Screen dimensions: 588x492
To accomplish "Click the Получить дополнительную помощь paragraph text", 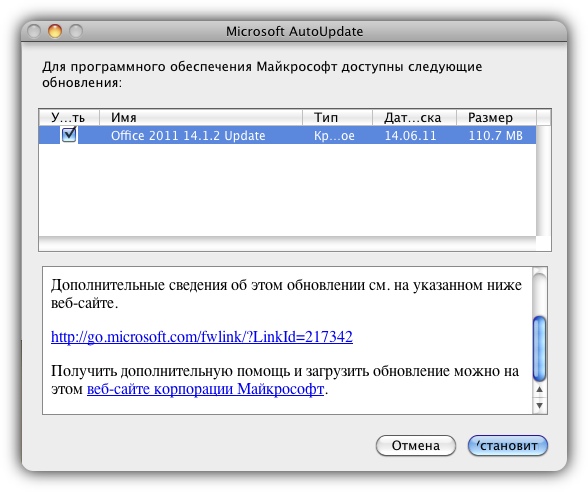I will [x=285, y=380].
